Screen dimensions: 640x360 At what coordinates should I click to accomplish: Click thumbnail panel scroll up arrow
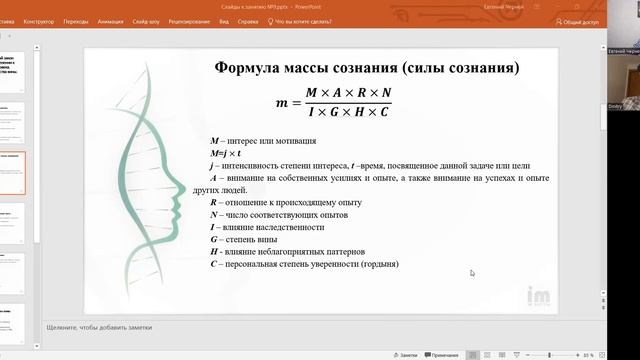tap(37, 48)
